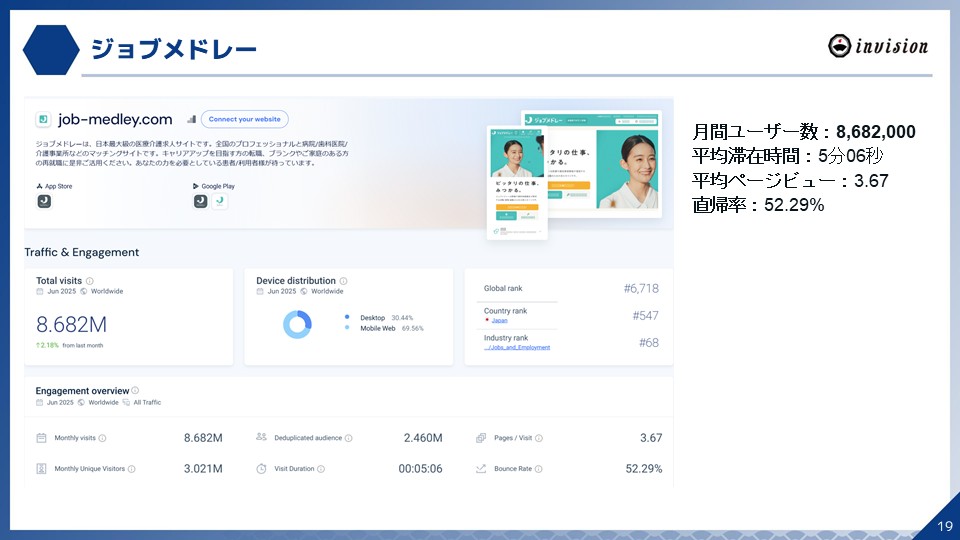Click the info icon next to Pages / Visit
Viewport: 960px width, 540px height.
pyautogui.click(x=539, y=438)
